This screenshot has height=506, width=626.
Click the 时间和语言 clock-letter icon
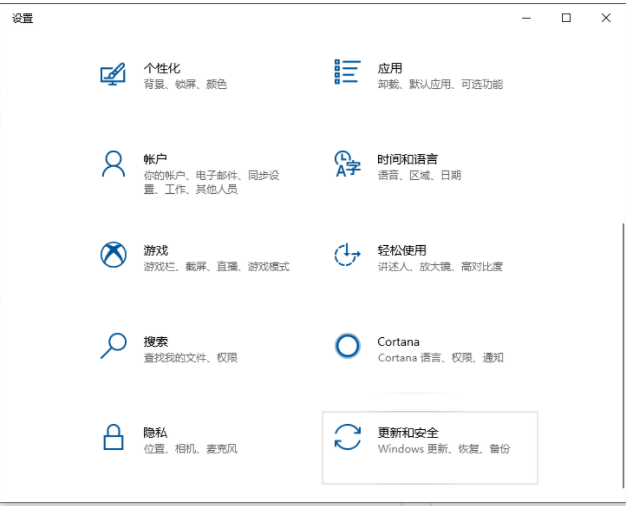[346, 164]
